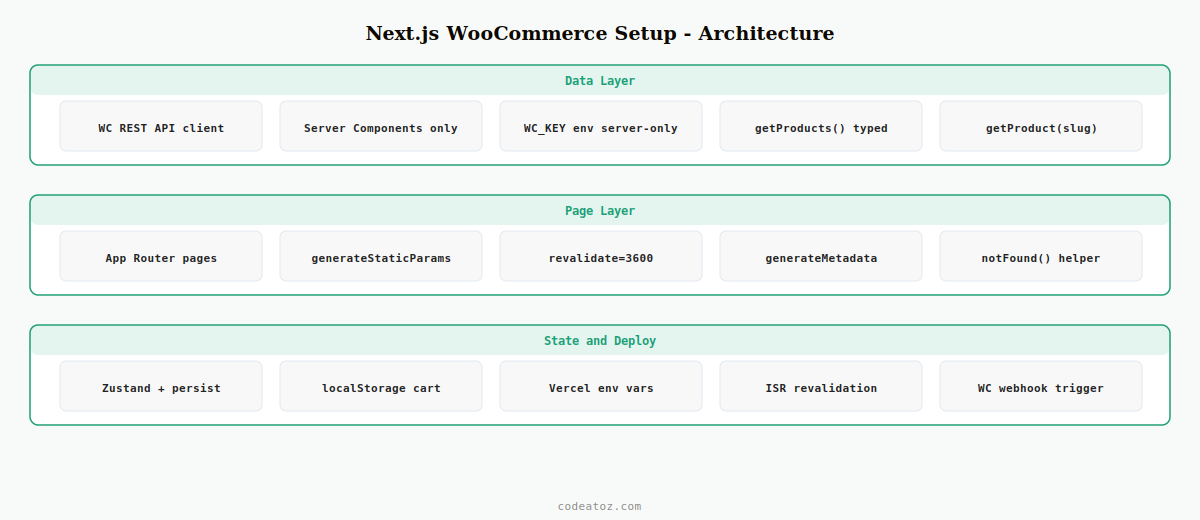This screenshot has width=1200, height=520.
Task: Click the 'App Router pages' box
Action: tap(161, 256)
